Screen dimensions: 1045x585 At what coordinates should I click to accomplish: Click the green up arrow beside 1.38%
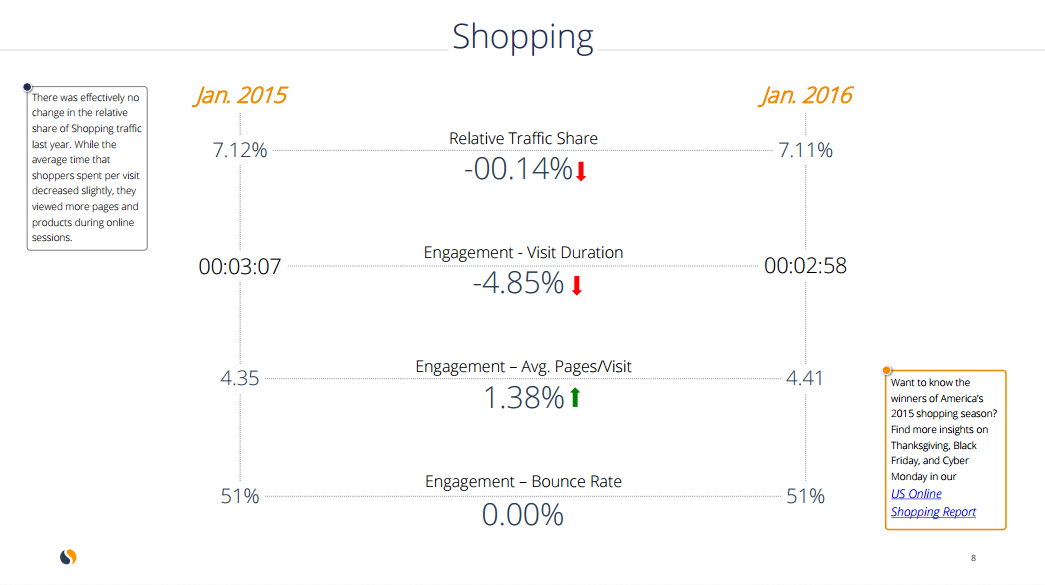(x=575, y=399)
